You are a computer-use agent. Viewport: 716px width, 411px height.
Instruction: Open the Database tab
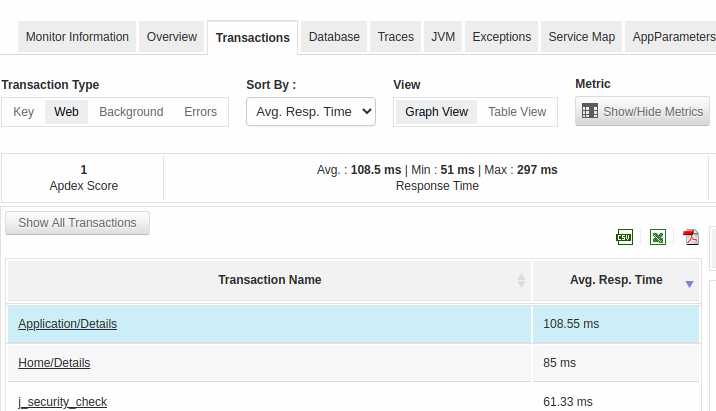334,37
